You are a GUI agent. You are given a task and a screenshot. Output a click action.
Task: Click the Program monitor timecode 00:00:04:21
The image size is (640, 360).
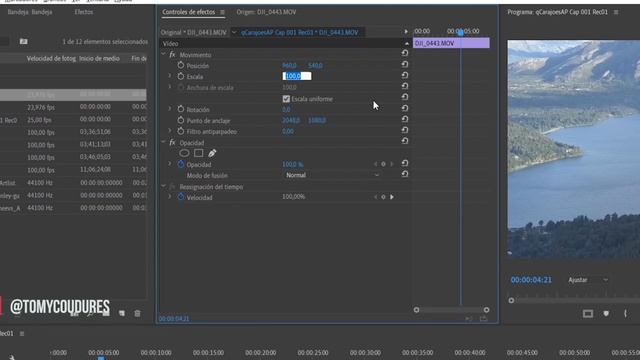[x=531, y=280]
